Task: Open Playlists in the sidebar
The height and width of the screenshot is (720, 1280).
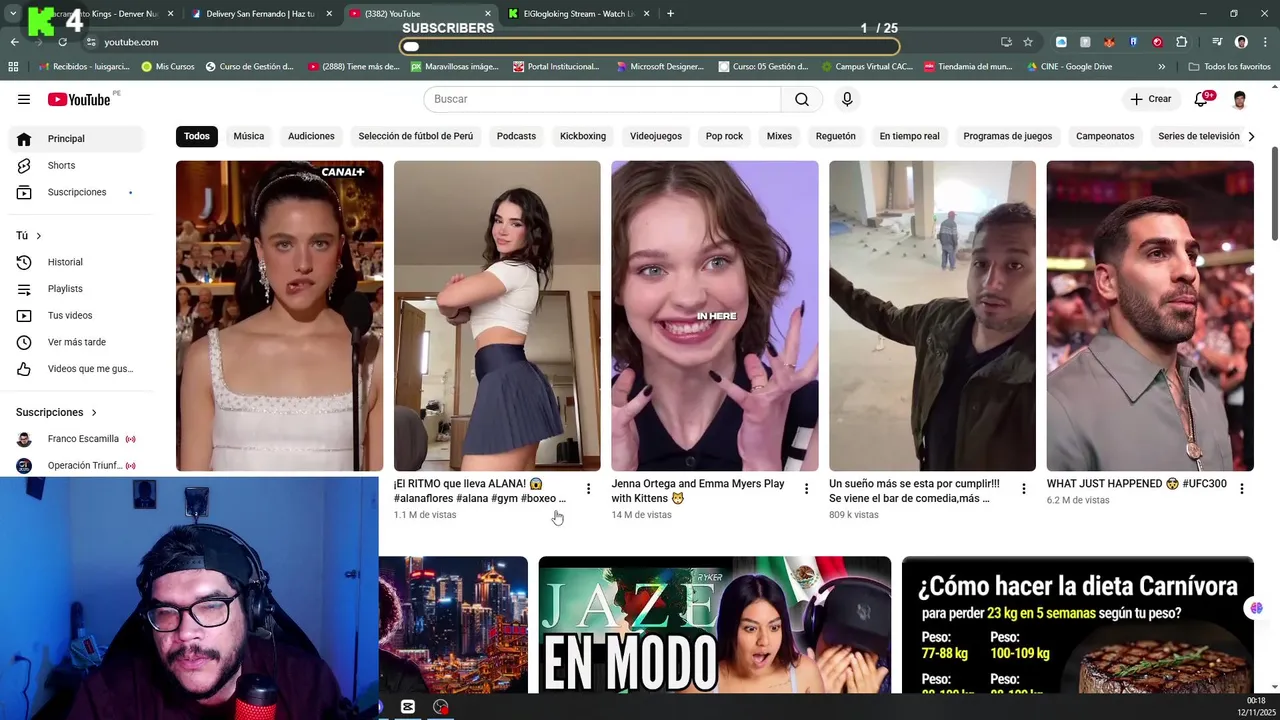Action: pos(76,289)
